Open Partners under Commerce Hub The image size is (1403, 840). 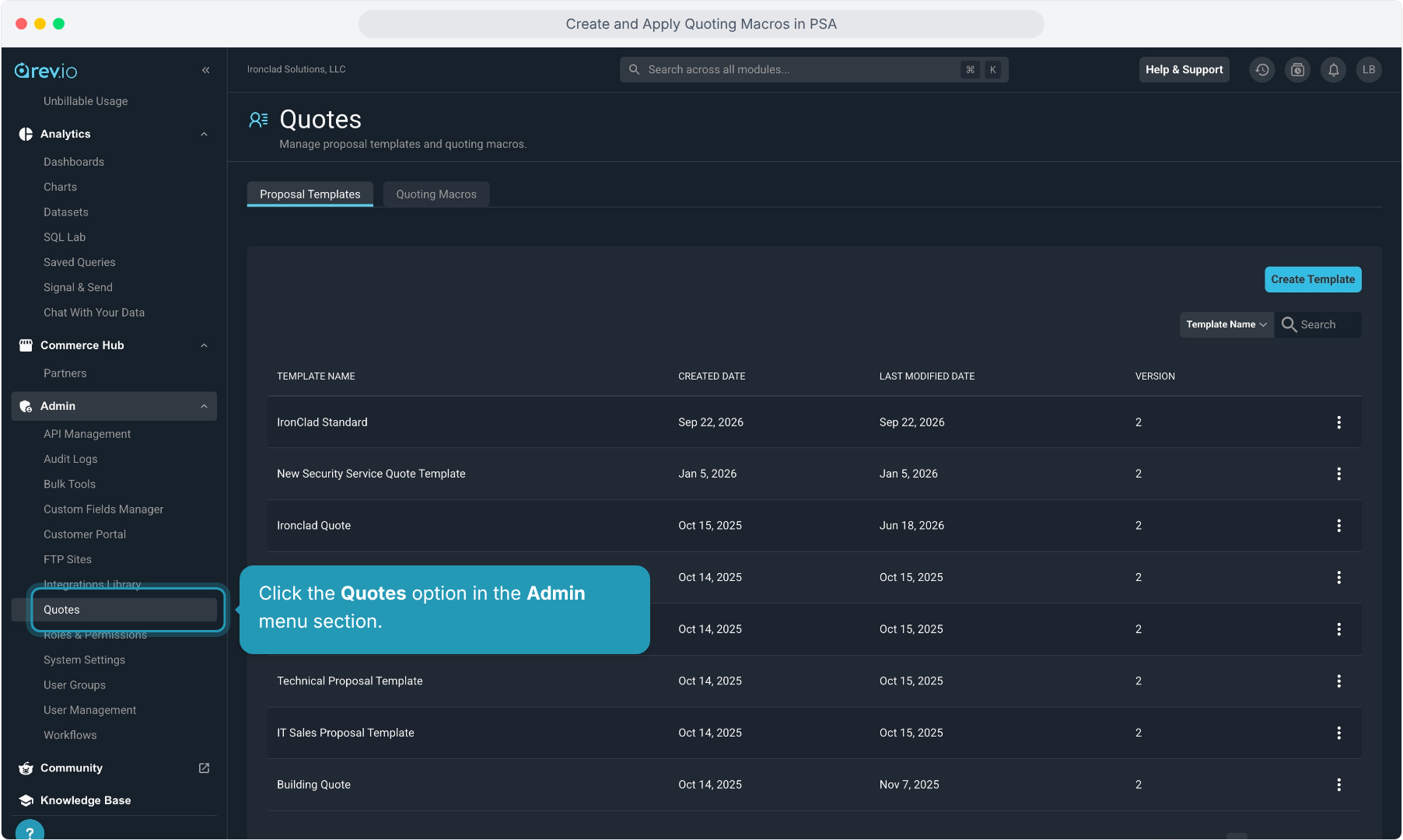65,373
